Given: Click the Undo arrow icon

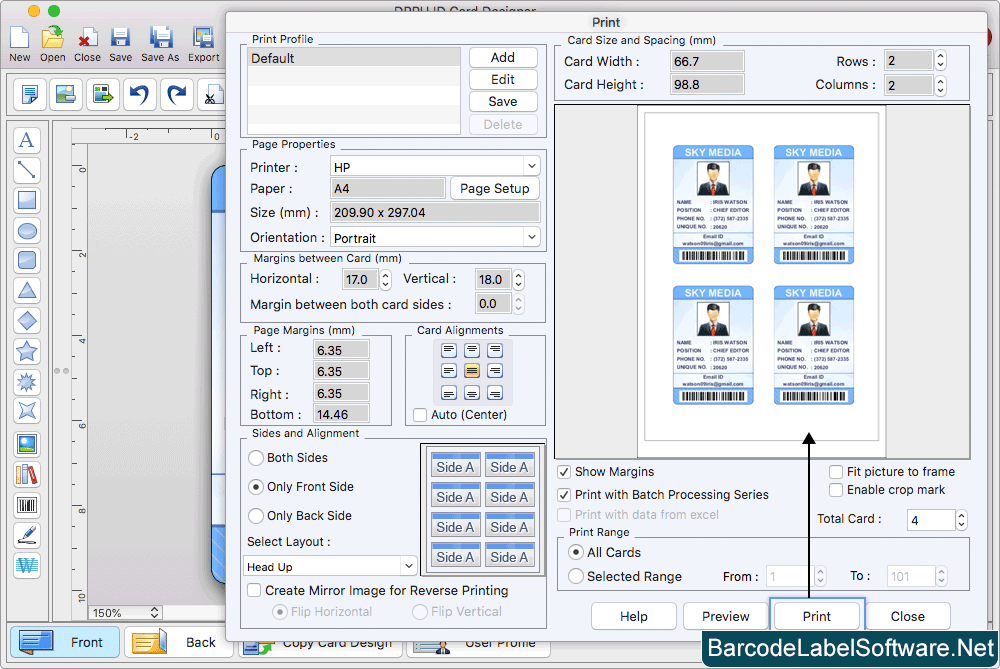Looking at the screenshot, I should pyautogui.click(x=140, y=94).
